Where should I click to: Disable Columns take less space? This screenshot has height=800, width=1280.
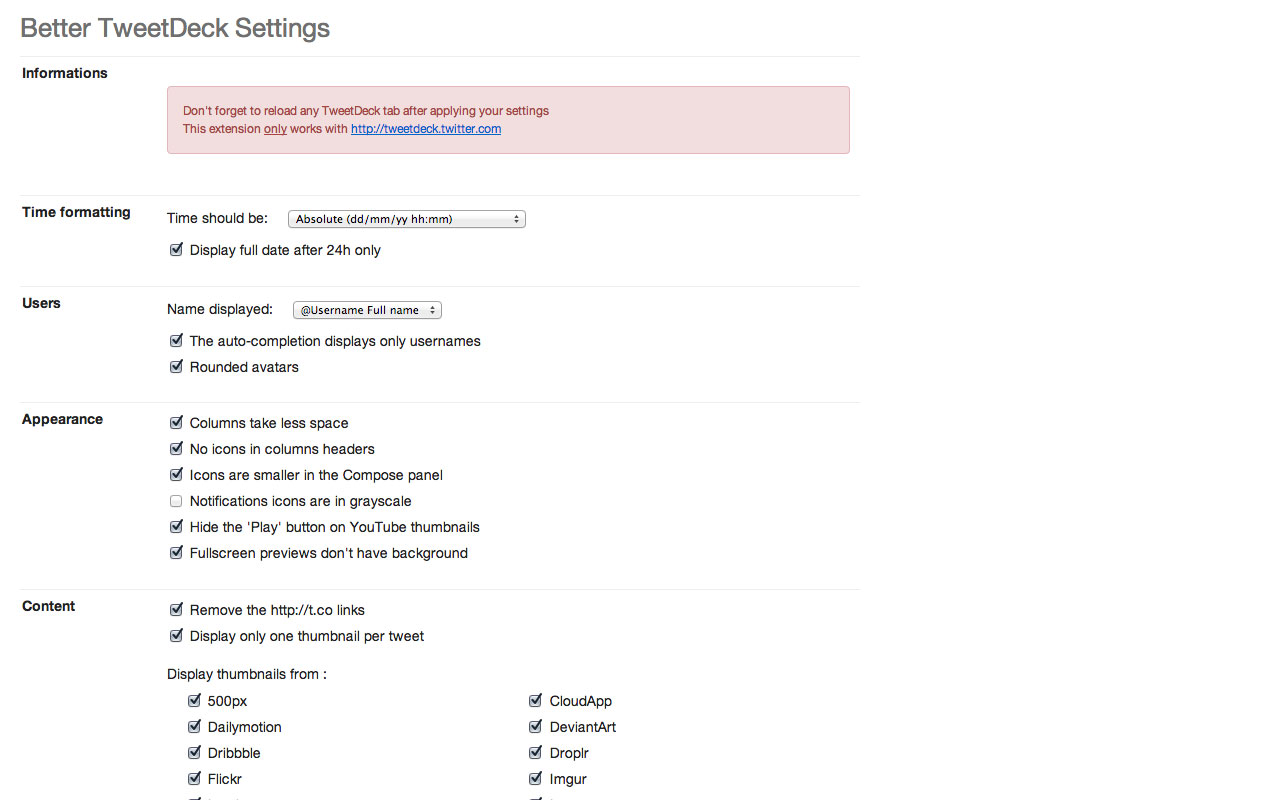point(176,423)
